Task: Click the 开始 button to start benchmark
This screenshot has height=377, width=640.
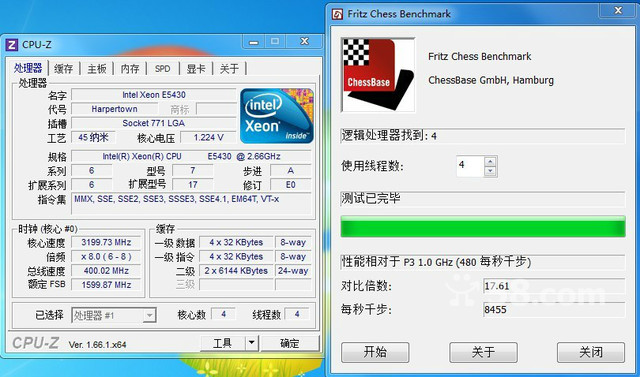Action: [x=375, y=352]
